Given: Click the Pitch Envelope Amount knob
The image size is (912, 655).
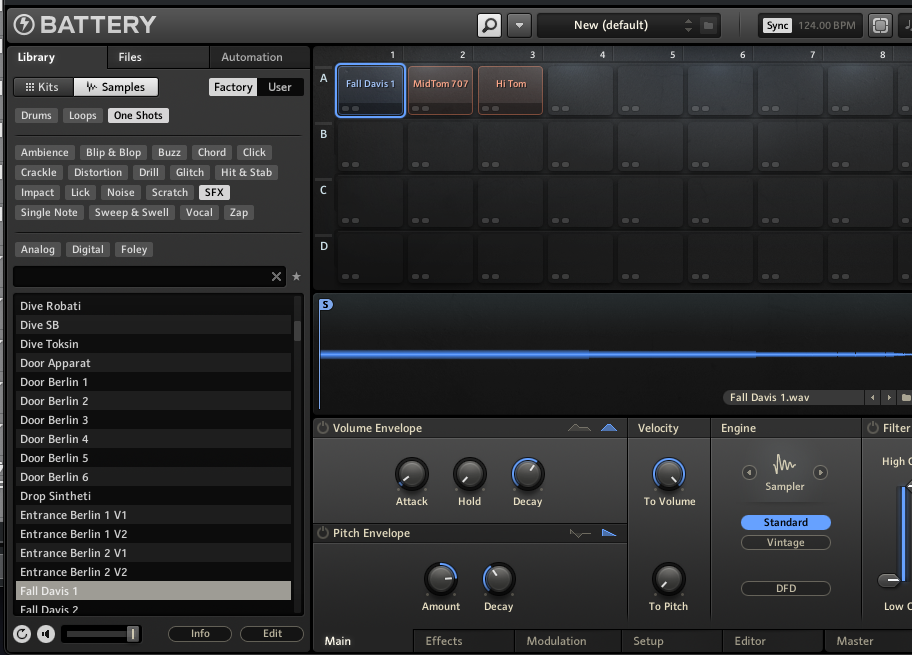Looking at the screenshot, I should pos(441,579).
